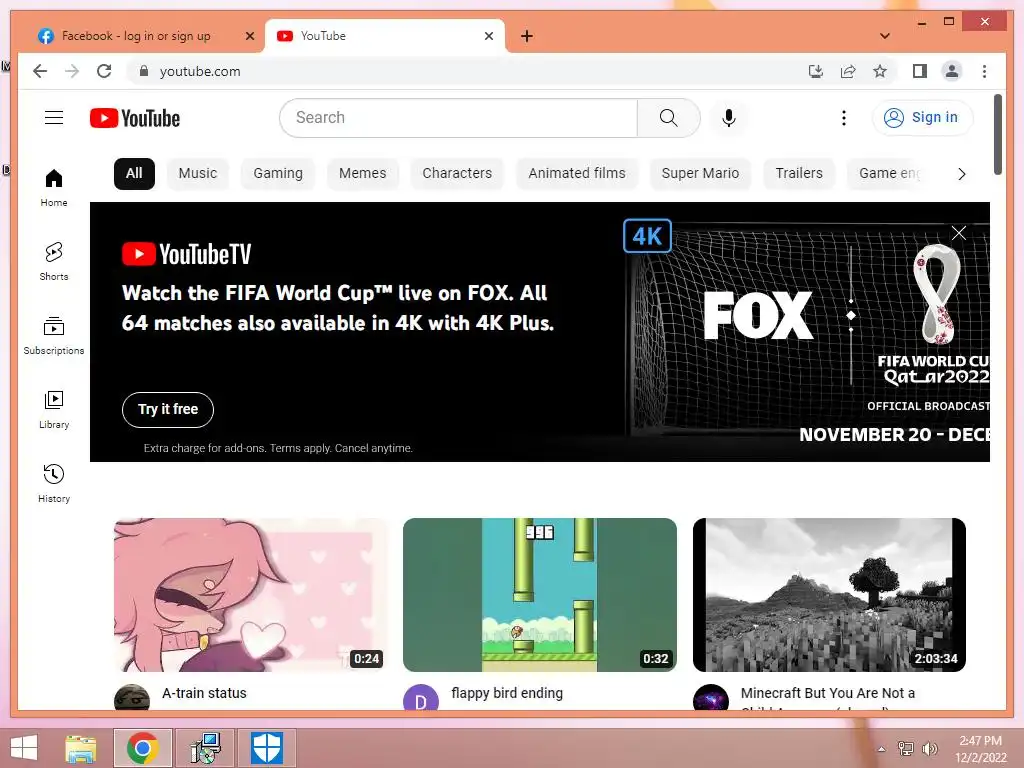Open Shorts from the sidebar

click(54, 262)
